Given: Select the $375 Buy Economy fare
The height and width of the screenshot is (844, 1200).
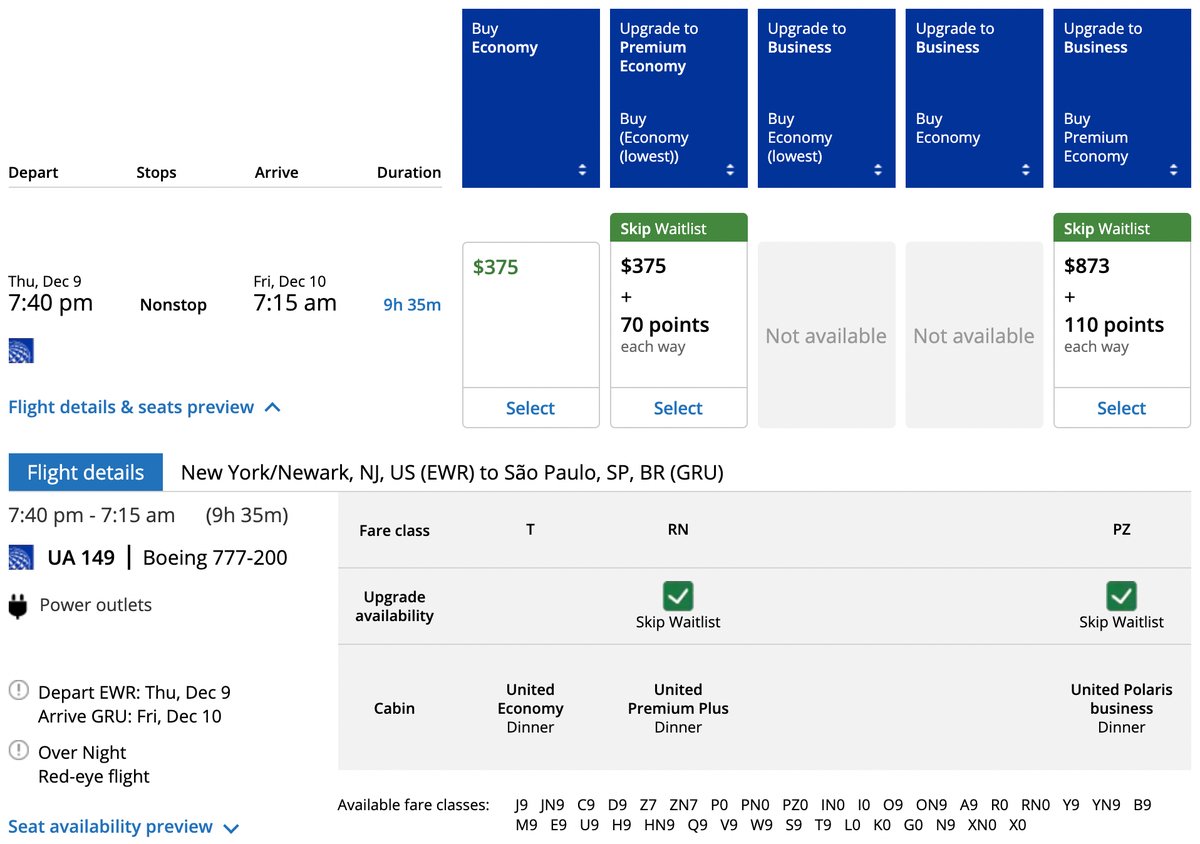Looking at the screenshot, I should [x=530, y=408].
